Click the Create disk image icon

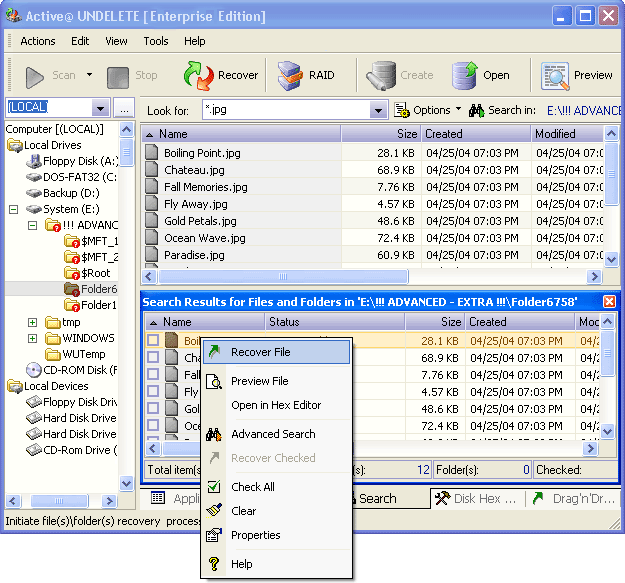(381, 75)
